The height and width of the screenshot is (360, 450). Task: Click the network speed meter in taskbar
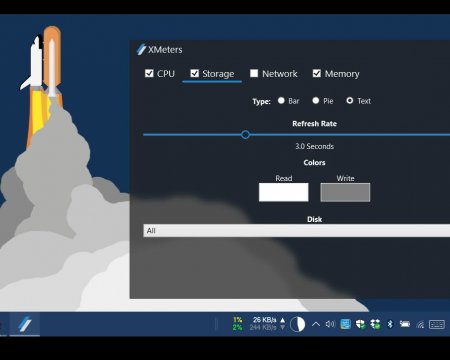[x=267, y=324]
